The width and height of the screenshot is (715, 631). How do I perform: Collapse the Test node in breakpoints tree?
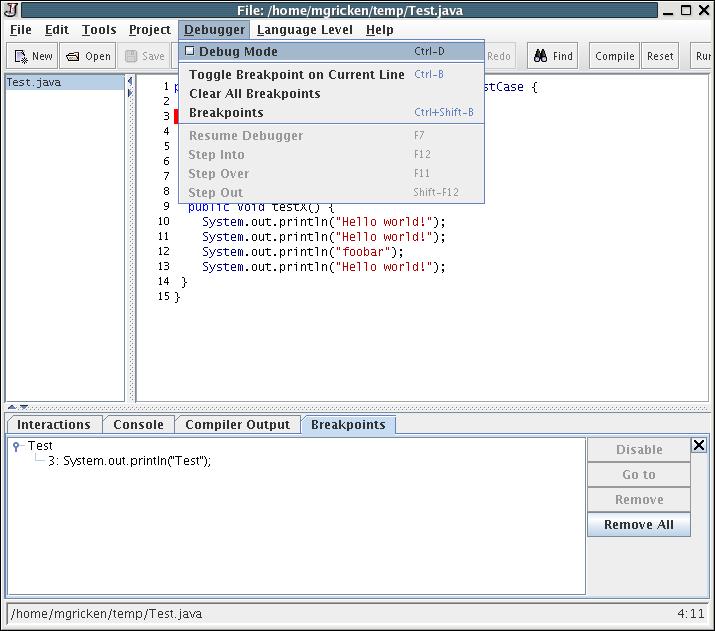click(16, 447)
